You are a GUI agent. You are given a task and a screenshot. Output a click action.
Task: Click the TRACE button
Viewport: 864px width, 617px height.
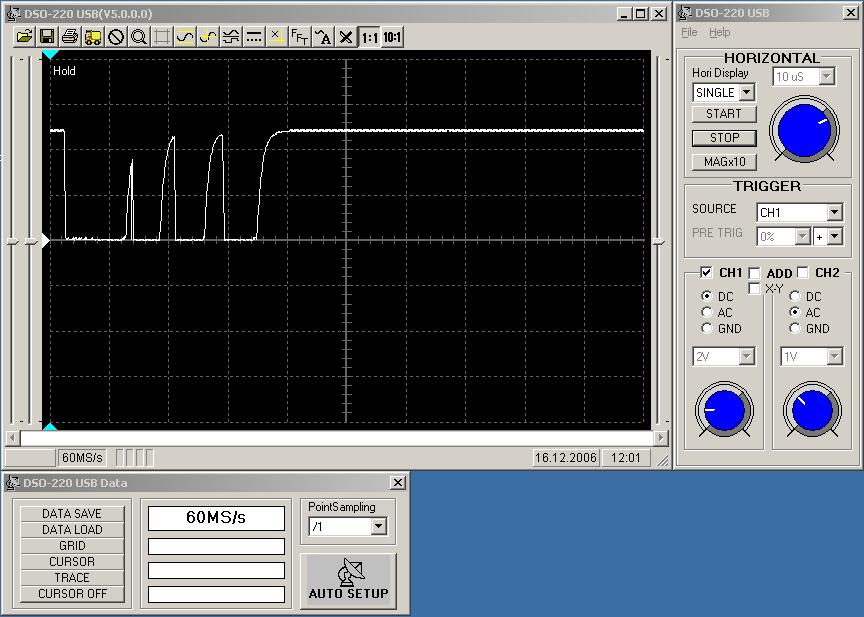coord(72,577)
